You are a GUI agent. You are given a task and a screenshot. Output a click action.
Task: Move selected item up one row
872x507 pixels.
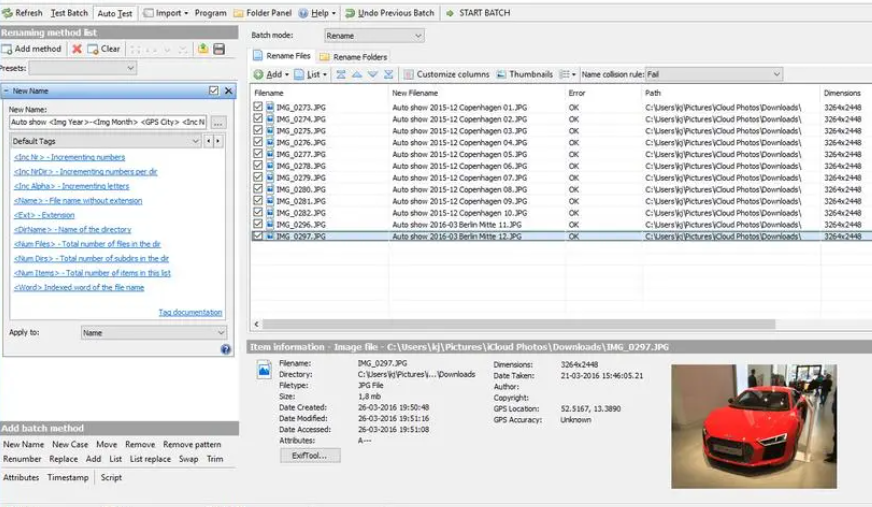click(357, 74)
